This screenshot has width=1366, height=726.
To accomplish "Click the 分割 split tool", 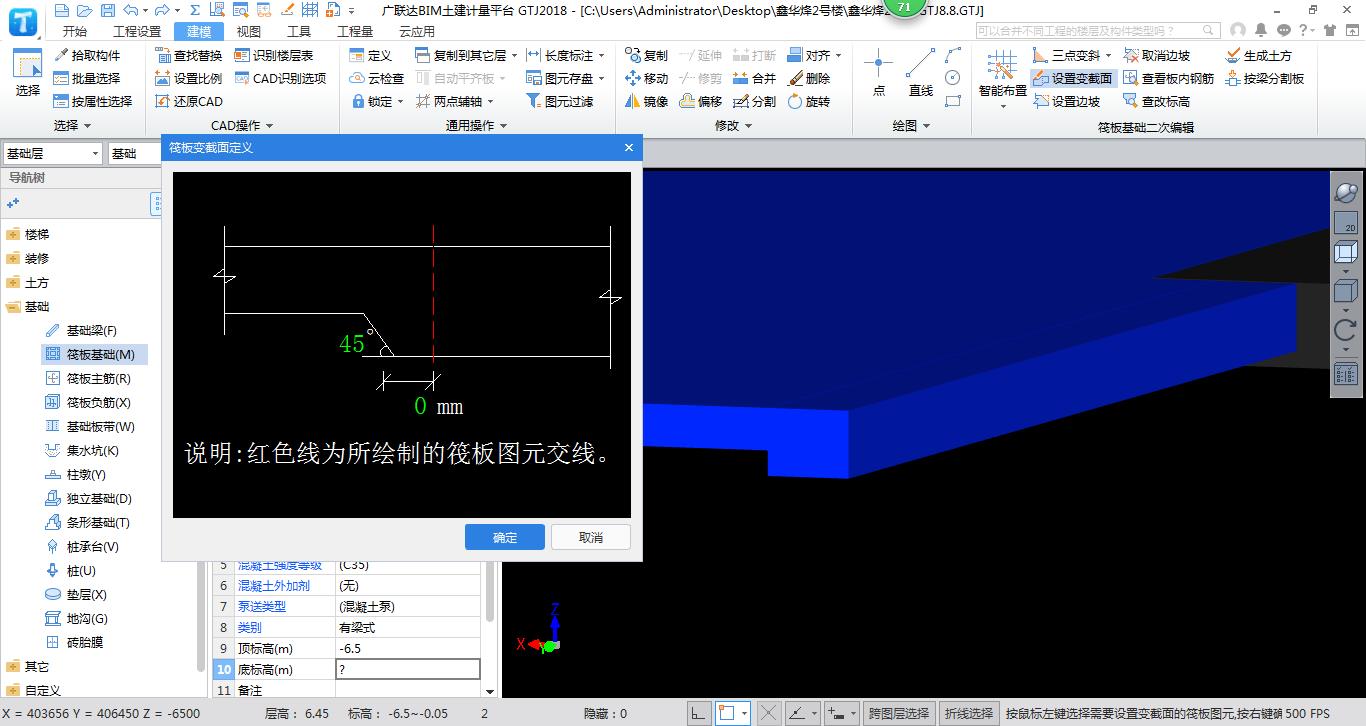I will (x=754, y=101).
